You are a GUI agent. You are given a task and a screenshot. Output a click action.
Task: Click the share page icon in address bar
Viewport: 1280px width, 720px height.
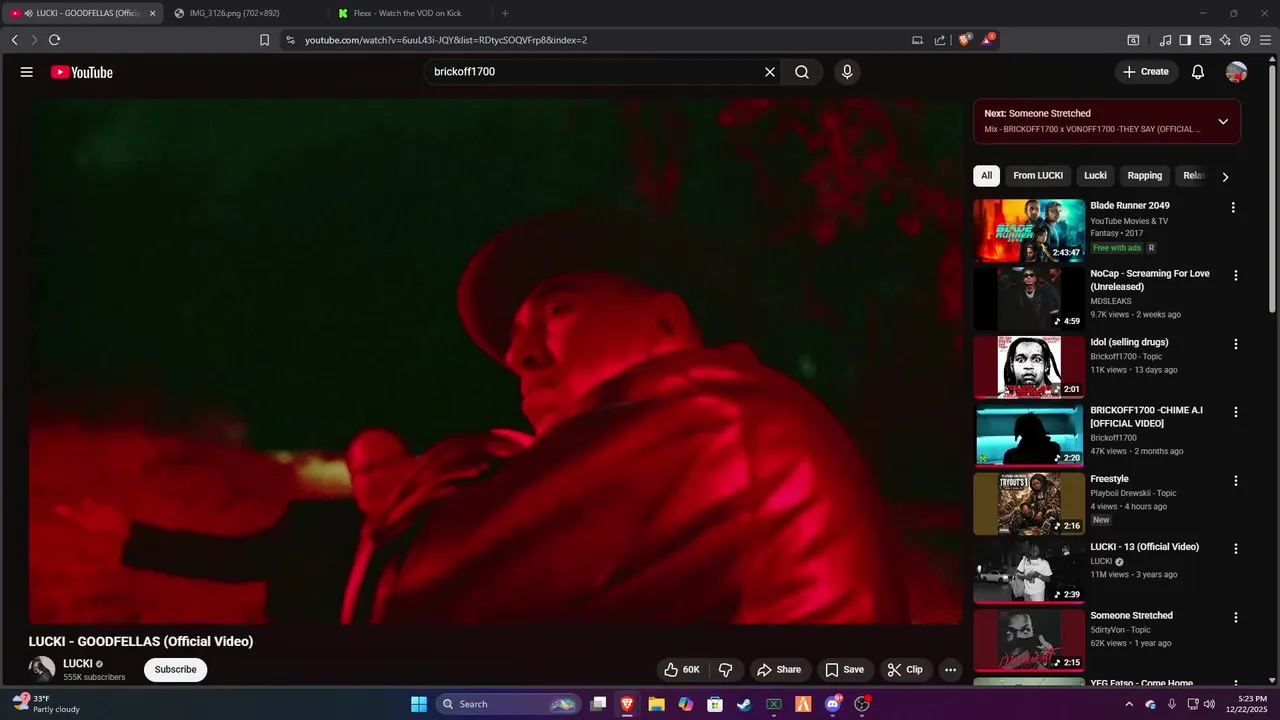coord(940,40)
